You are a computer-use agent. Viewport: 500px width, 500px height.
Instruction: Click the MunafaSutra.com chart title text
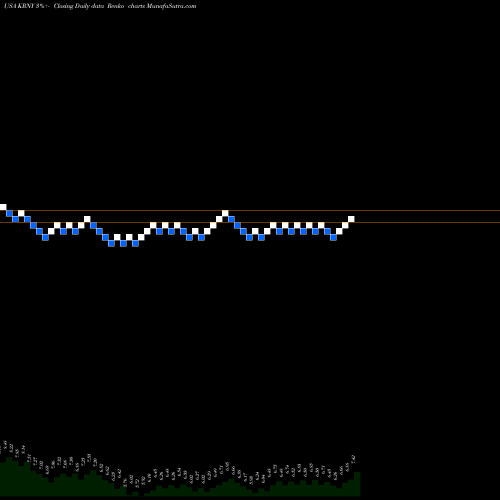point(100,6)
